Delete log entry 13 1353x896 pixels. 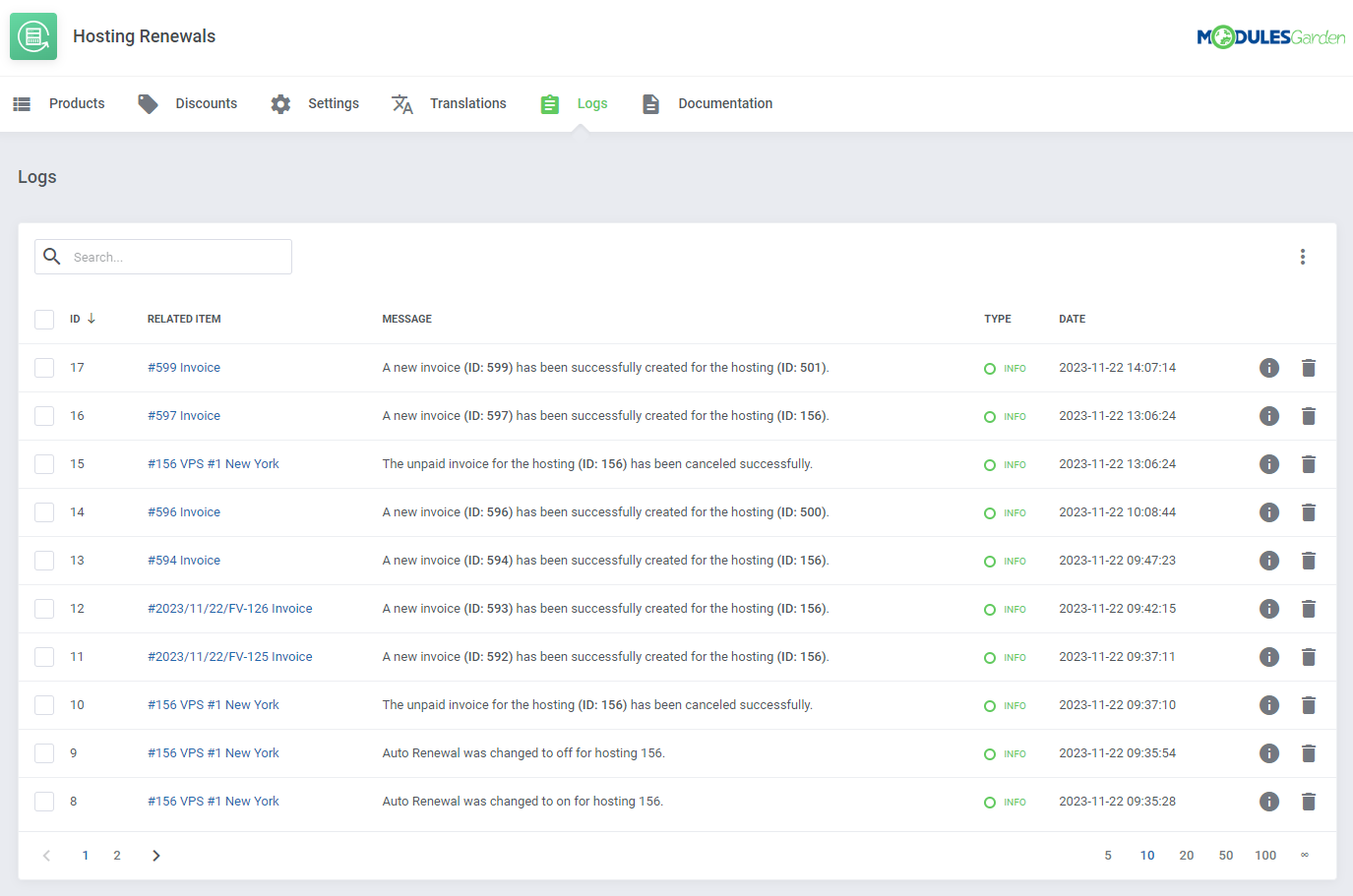[1309, 561]
